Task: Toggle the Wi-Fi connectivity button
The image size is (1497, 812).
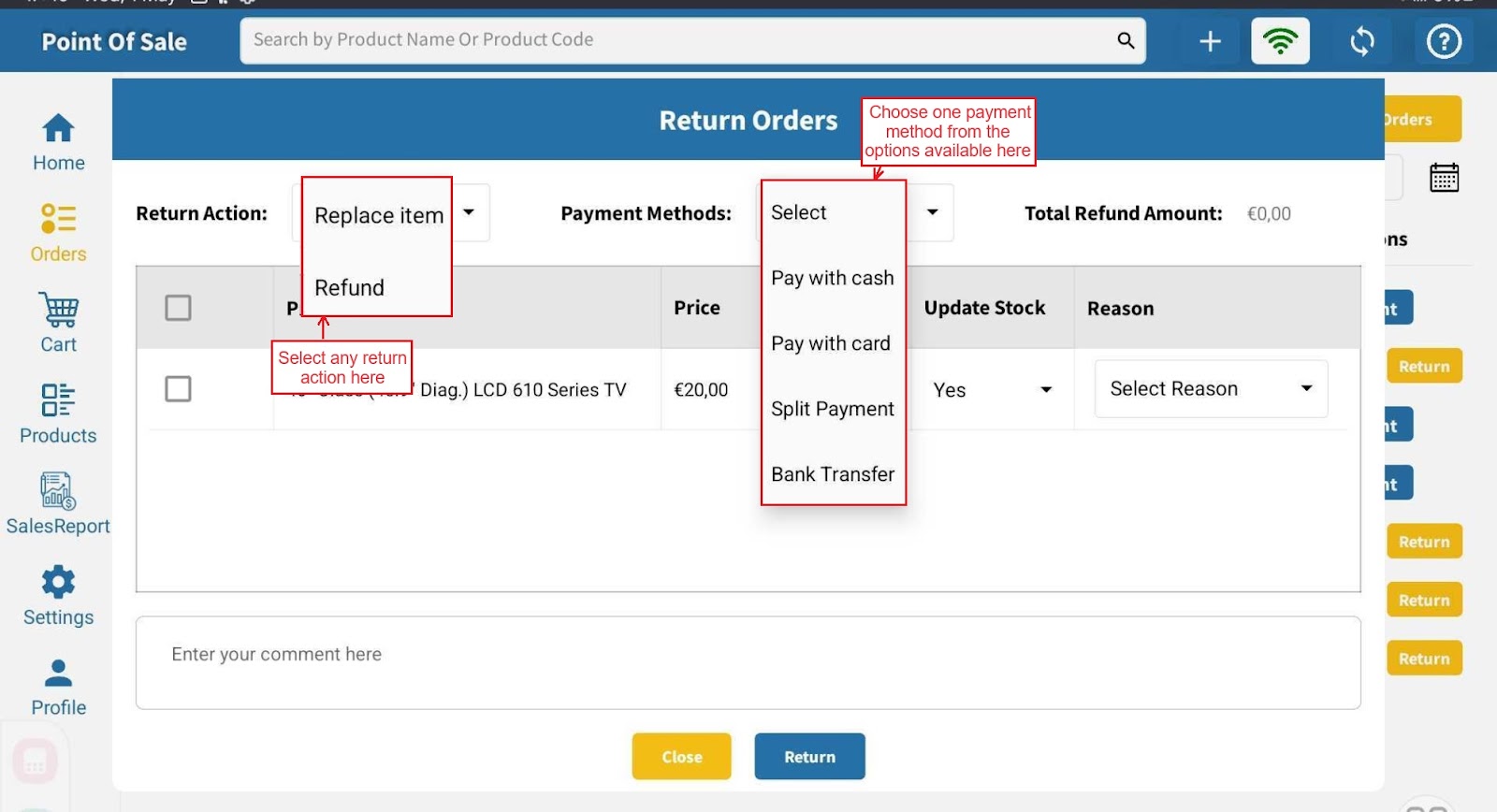Action: [x=1280, y=41]
